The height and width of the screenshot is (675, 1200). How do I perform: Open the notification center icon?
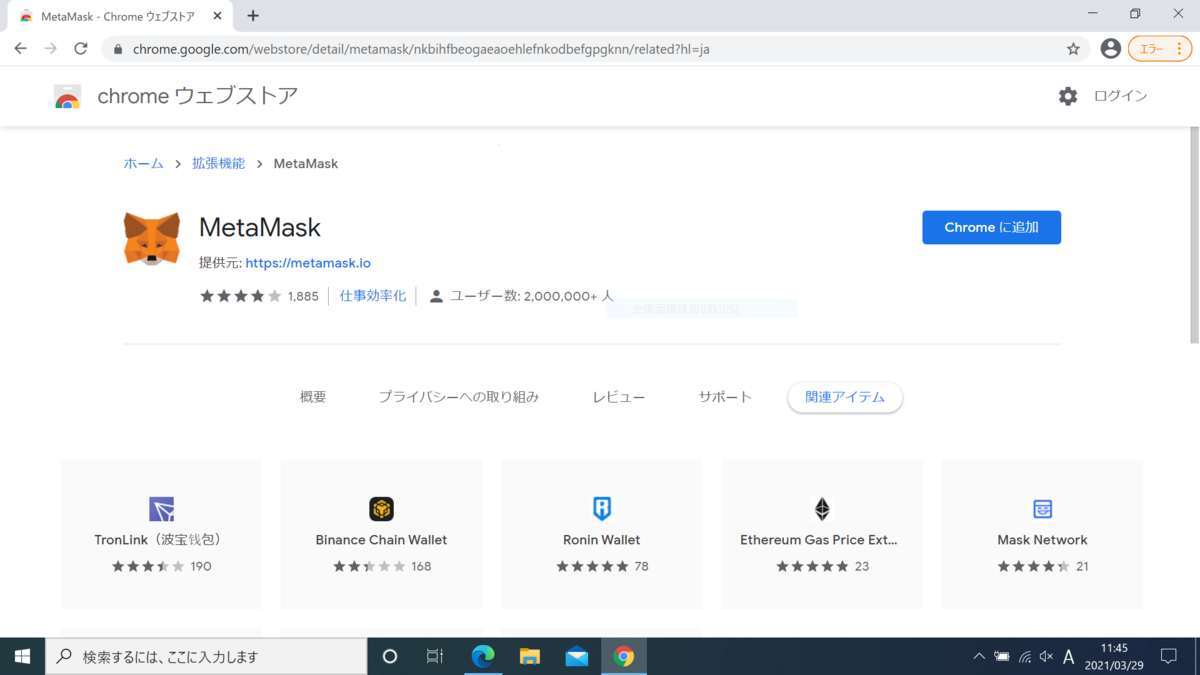tap(1168, 656)
